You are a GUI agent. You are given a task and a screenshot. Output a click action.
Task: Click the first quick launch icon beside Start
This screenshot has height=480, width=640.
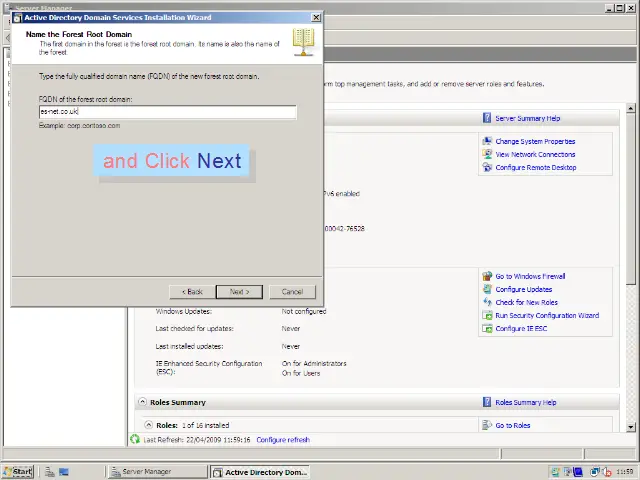[x=49, y=472]
